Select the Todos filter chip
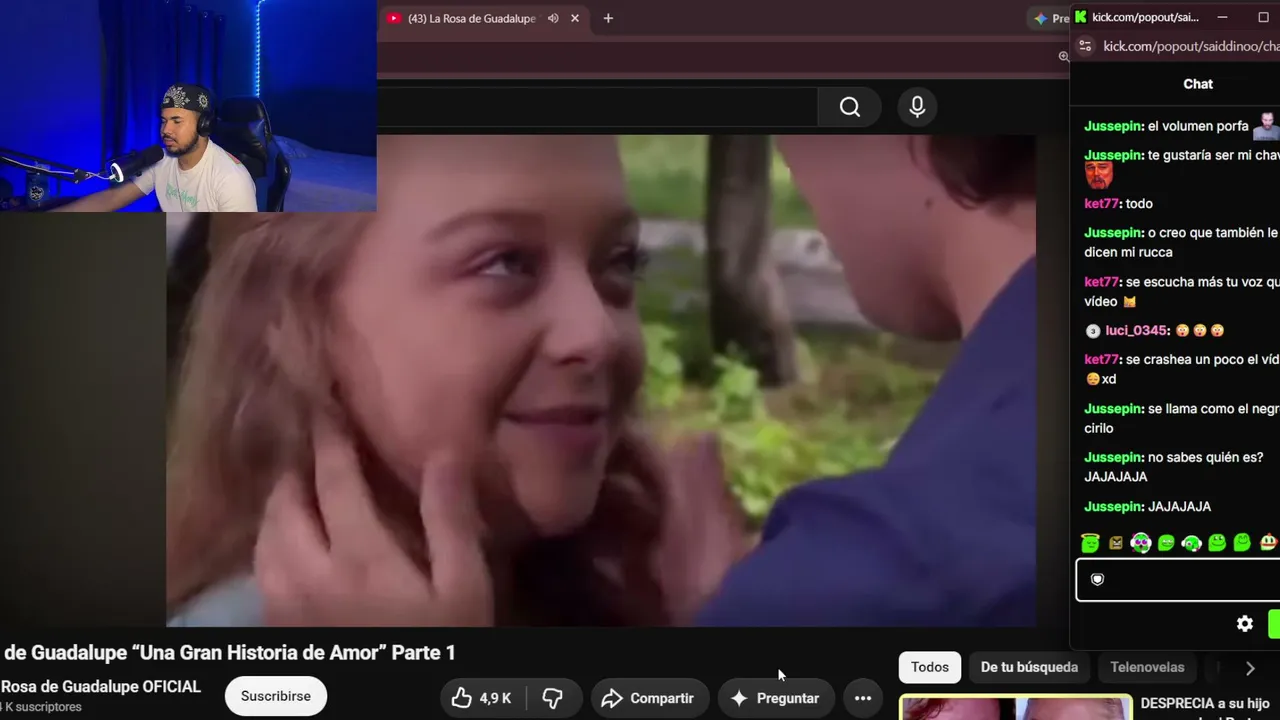The width and height of the screenshot is (1280, 720). point(930,667)
